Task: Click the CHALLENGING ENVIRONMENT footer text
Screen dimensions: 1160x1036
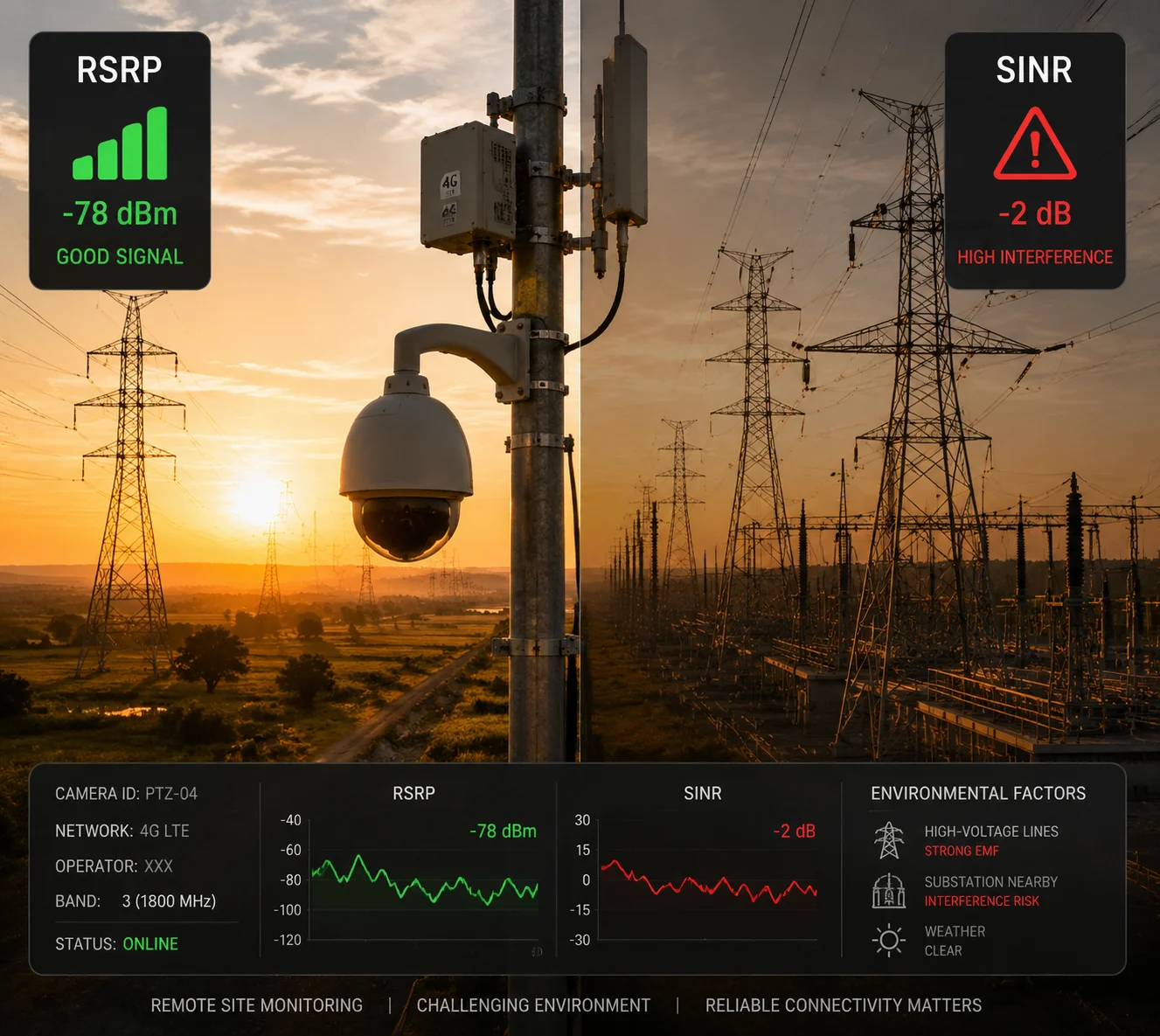Action: click(533, 1005)
